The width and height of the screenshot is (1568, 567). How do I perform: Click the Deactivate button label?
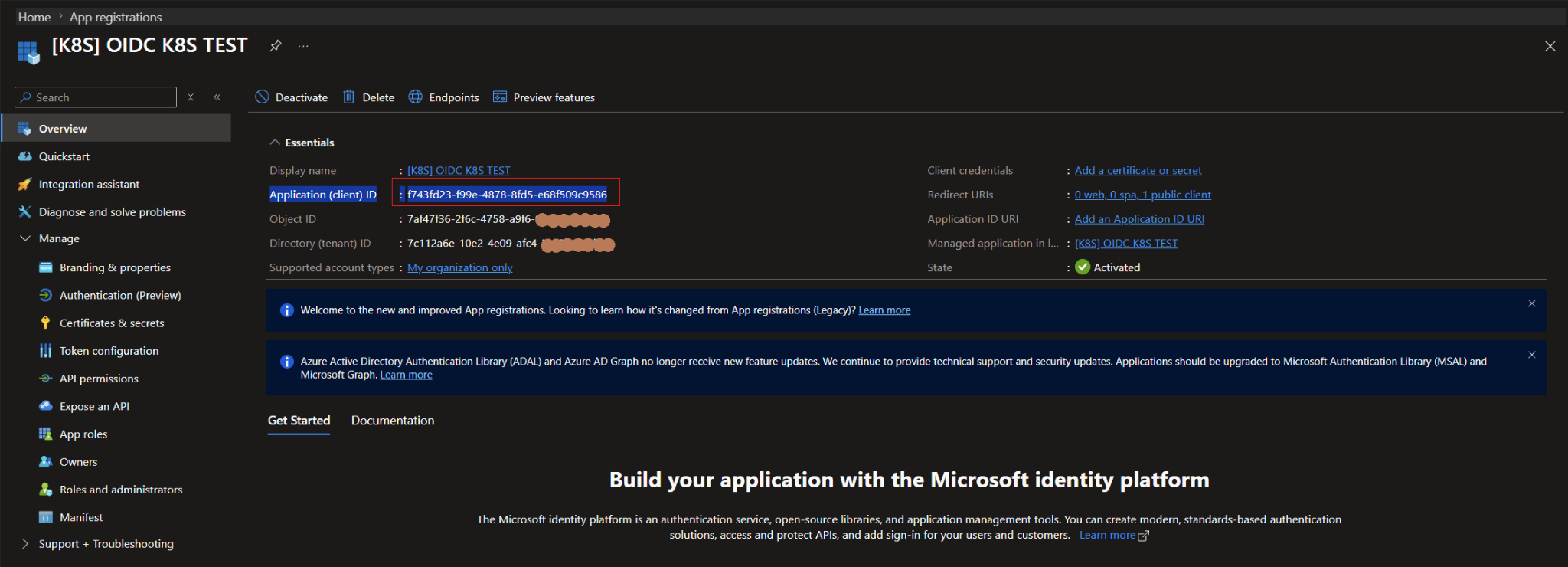pyautogui.click(x=302, y=97)
